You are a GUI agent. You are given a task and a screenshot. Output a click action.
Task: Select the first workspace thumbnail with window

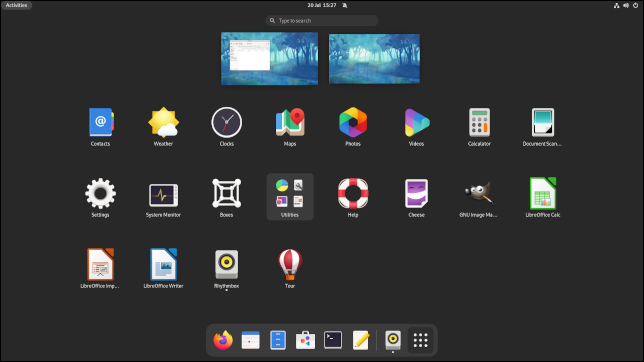[x=269, y=59]
